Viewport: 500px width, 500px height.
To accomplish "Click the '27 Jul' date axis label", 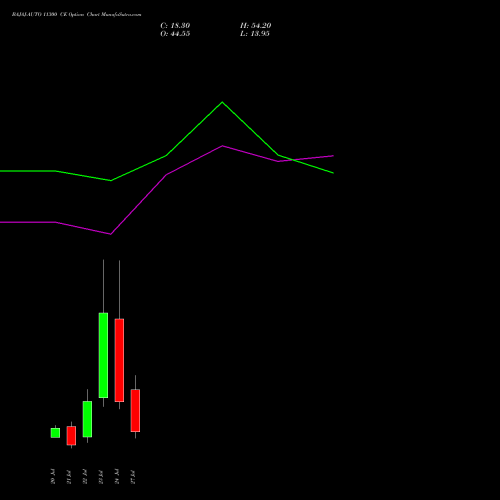I will pyautogui.click(x=133, y=476).
